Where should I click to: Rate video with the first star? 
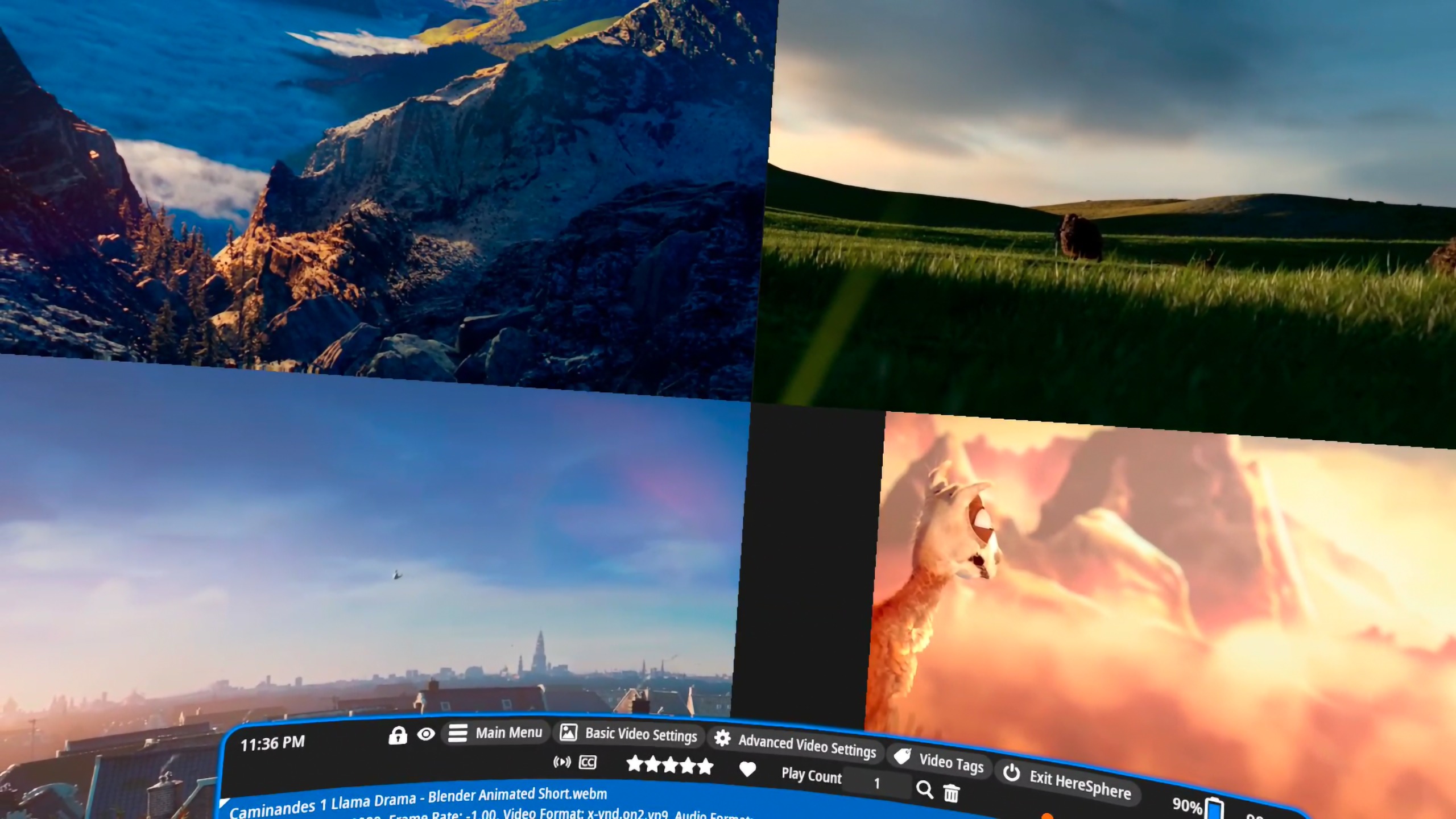634,764
